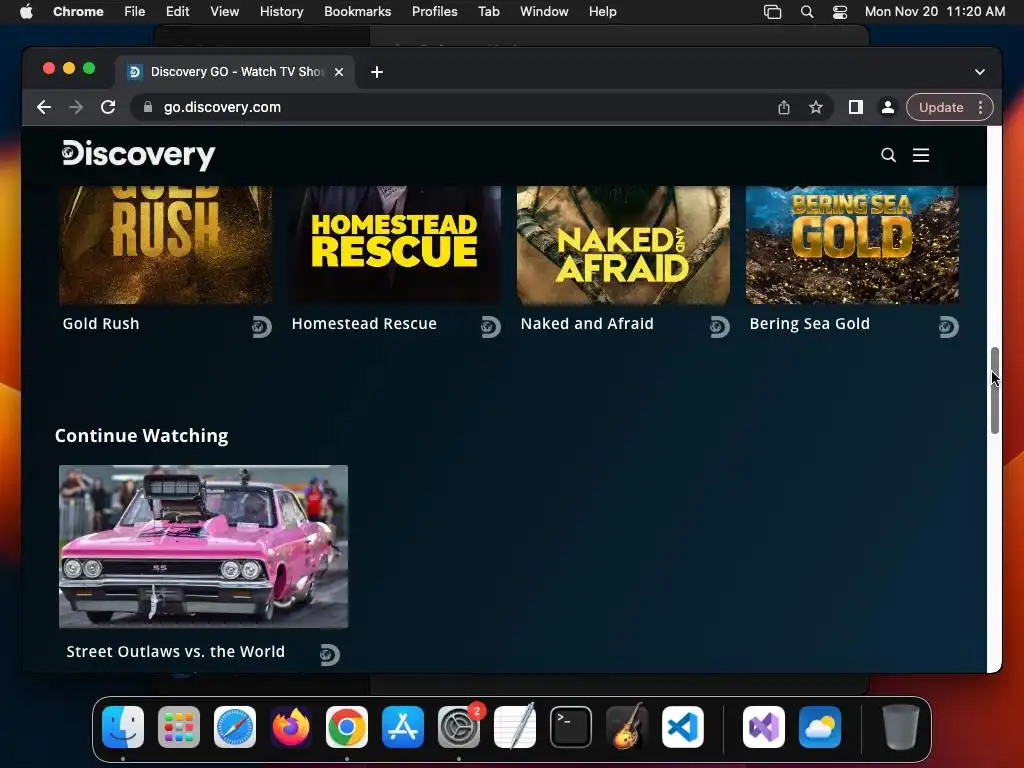This screenshot has width=1024, height=768.
Task: Open the Apple menu
Action: (x=26, y=12)
